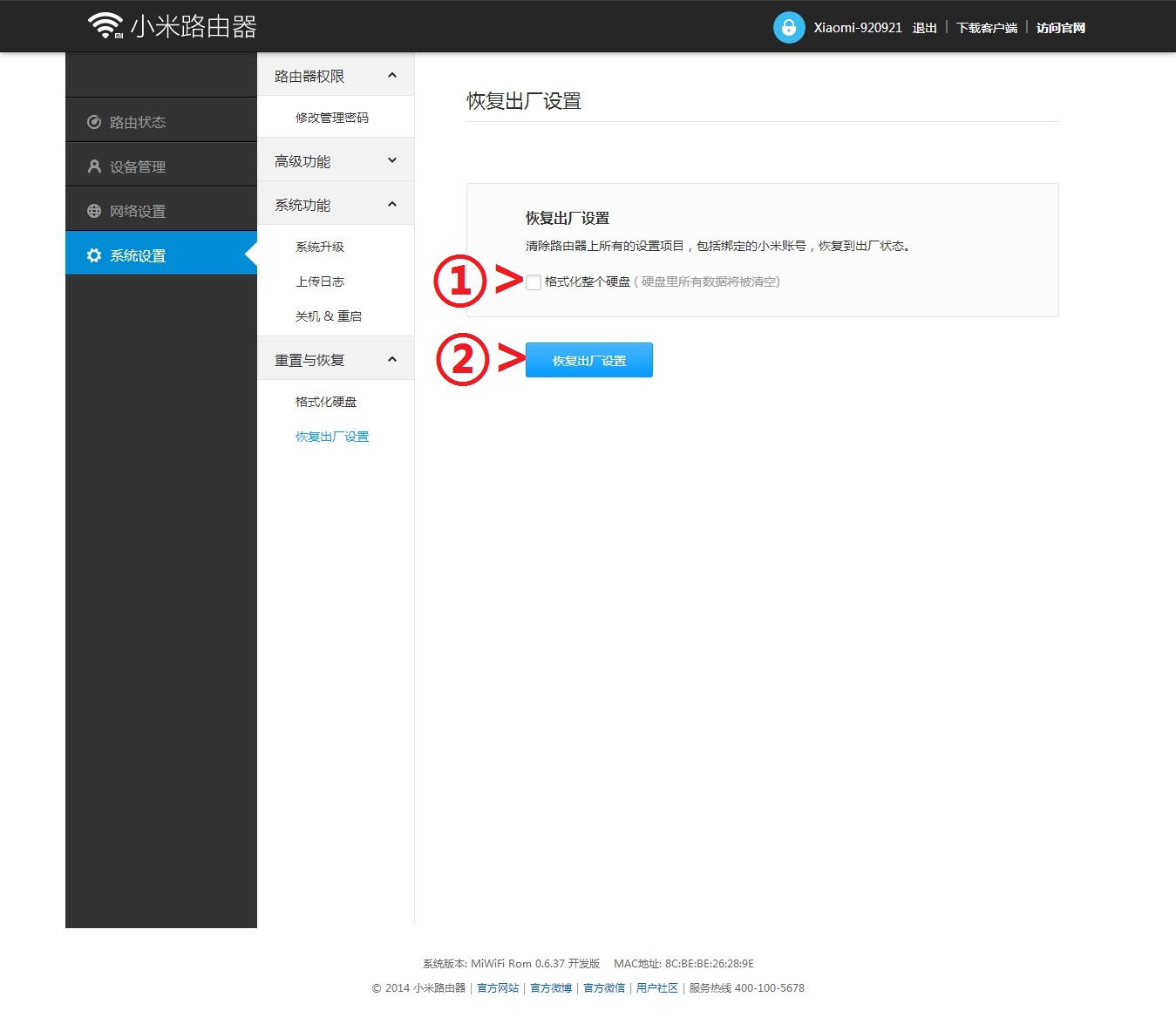Image resolution: width=1176 pixels, height=1031 pixels.
Task: Click the 路由状态 compass icon
Action: tap(94, 122)
